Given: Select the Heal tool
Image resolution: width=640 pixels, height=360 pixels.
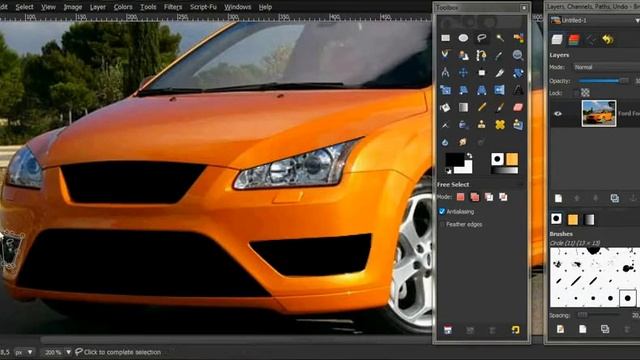Looking at the screenshot, I should click(500, 125).
